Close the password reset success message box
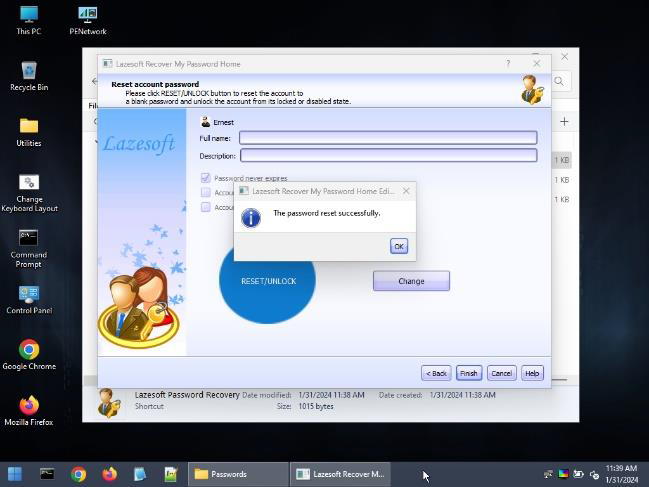The width and height of the screenshot is (649, 487). tap(406, 191)
